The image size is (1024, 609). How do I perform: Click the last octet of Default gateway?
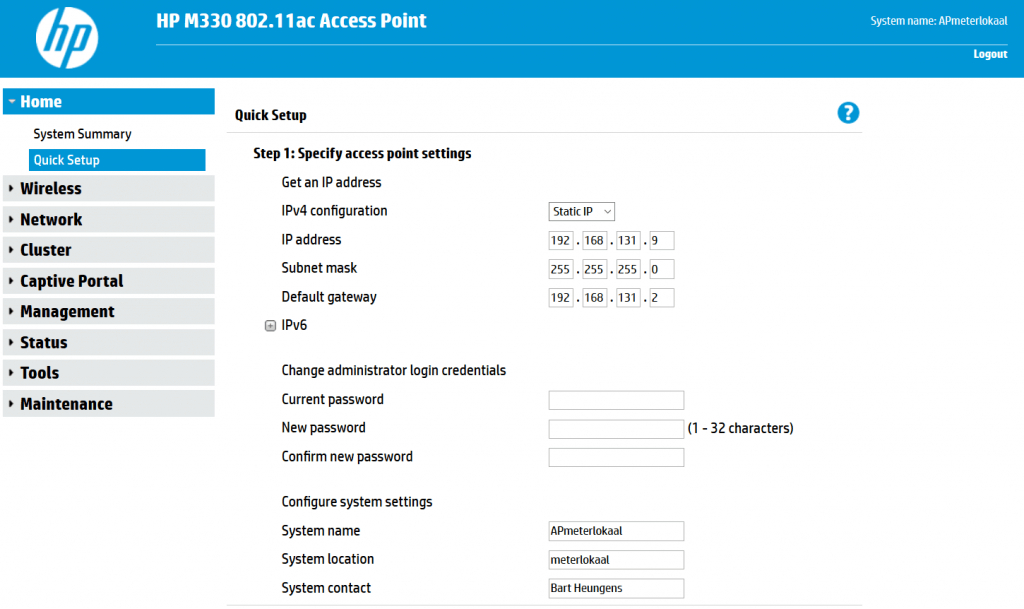pyautogui.click(x=662, y=298)
